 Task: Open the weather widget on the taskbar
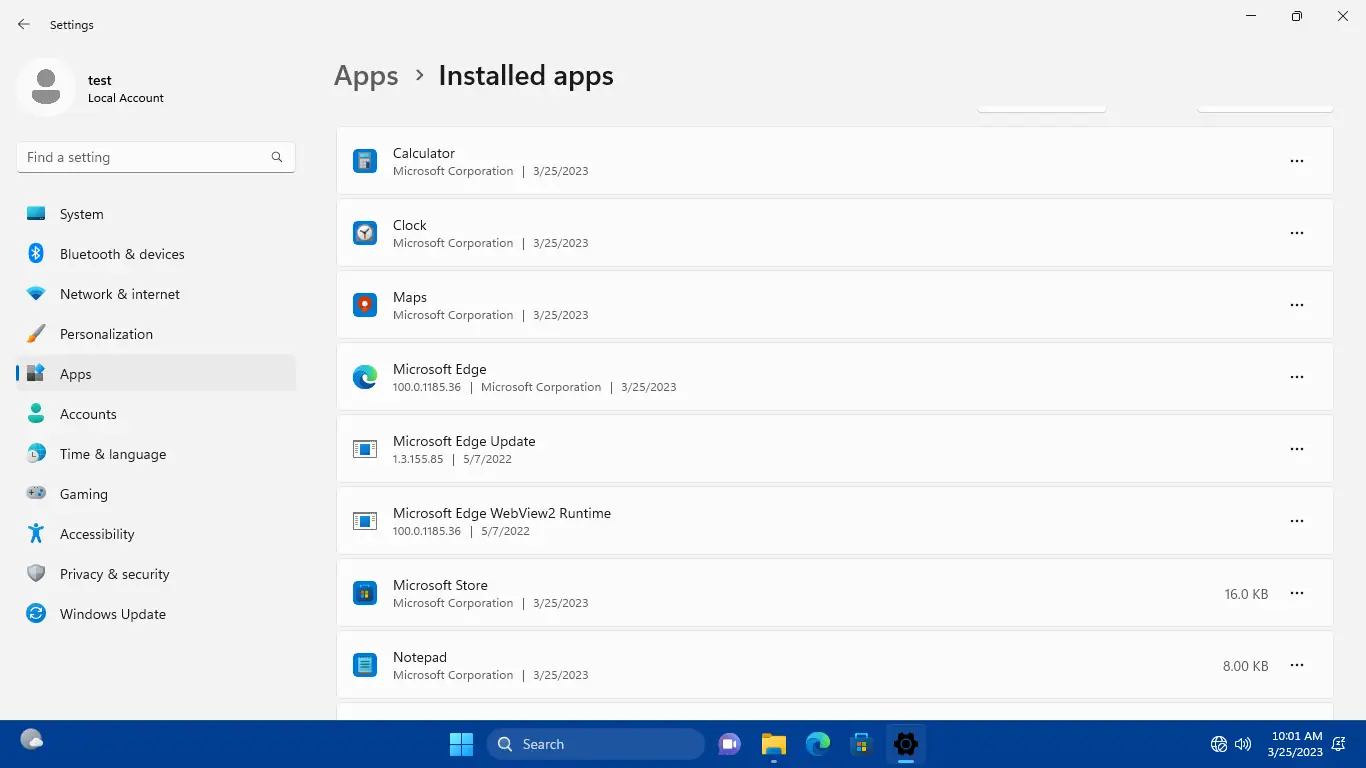32,741
